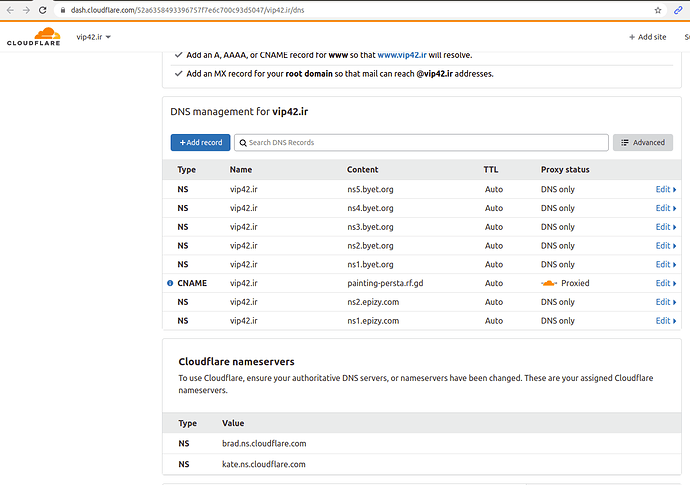Open the vip42.ir site dropdown
This screenshot has width=690, height=485.
(93, 37)
